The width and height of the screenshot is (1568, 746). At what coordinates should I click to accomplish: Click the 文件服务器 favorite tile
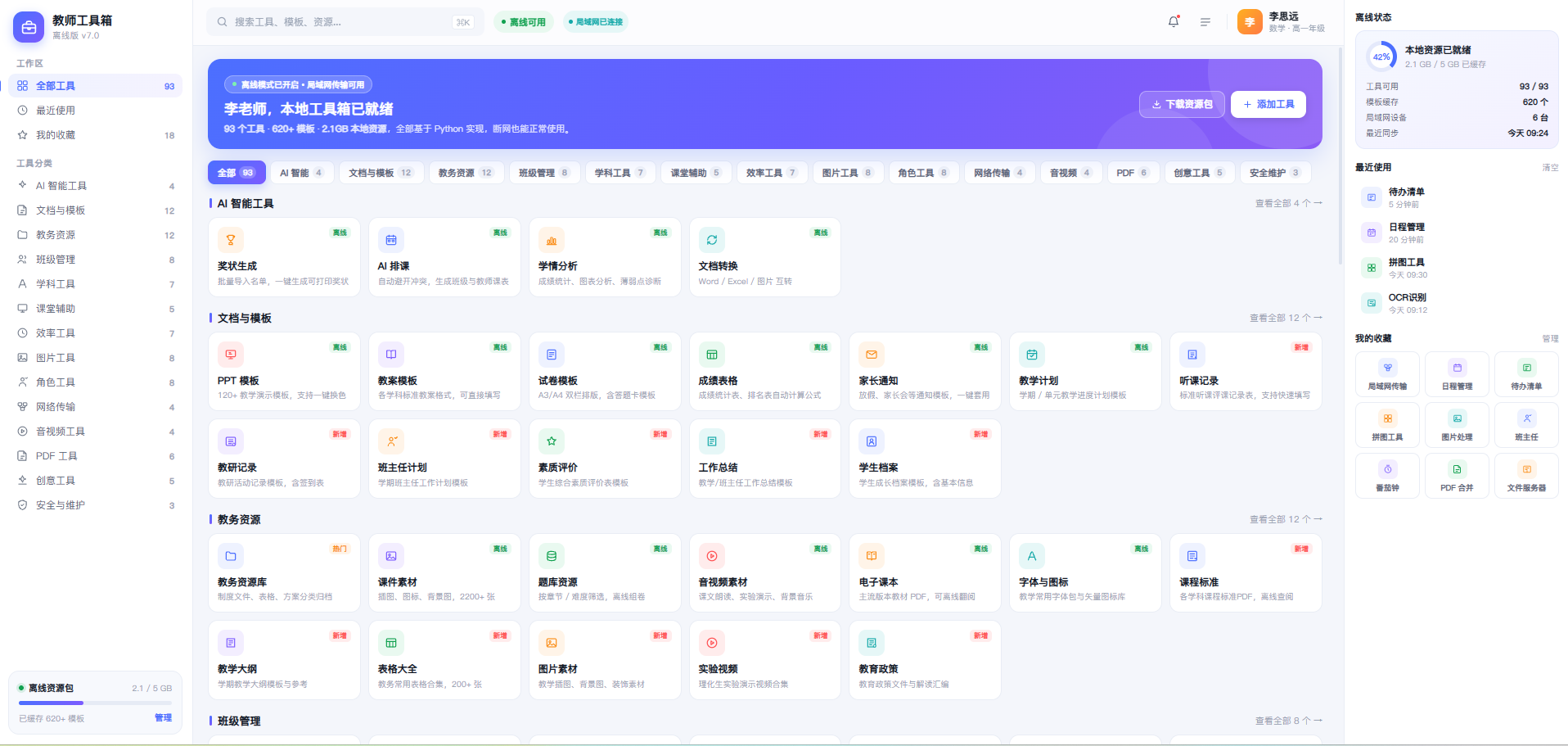click(x=1526, y=476)
